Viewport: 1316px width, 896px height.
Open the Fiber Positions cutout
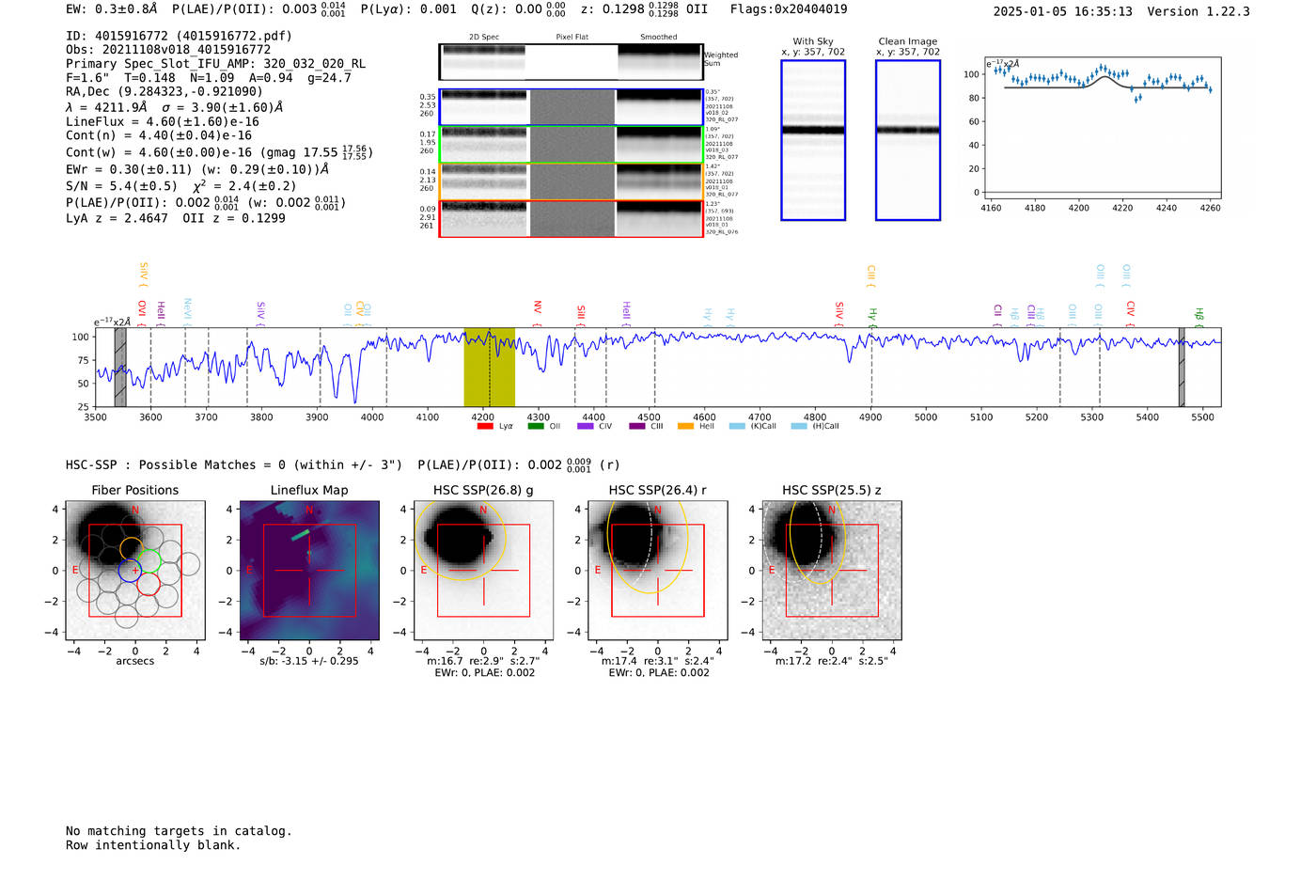click(x=135, y=571)
